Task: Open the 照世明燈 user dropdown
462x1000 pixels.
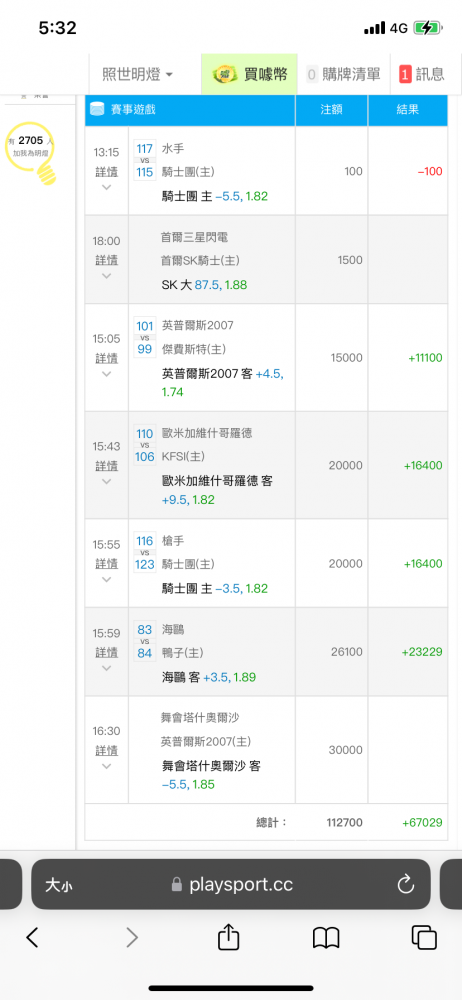Action: point(138,74)
